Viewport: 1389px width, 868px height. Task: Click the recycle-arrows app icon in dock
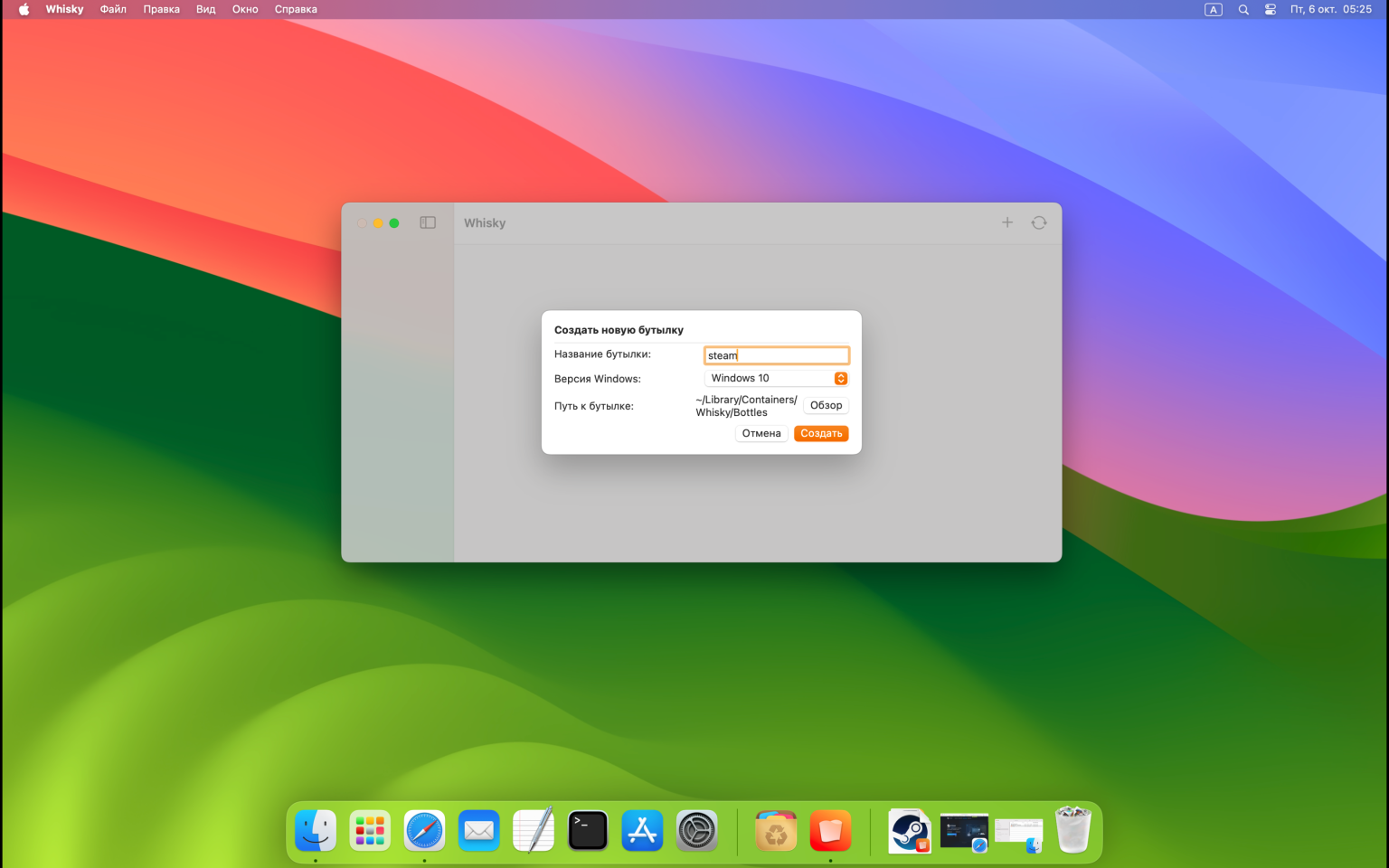click(776, 830)
